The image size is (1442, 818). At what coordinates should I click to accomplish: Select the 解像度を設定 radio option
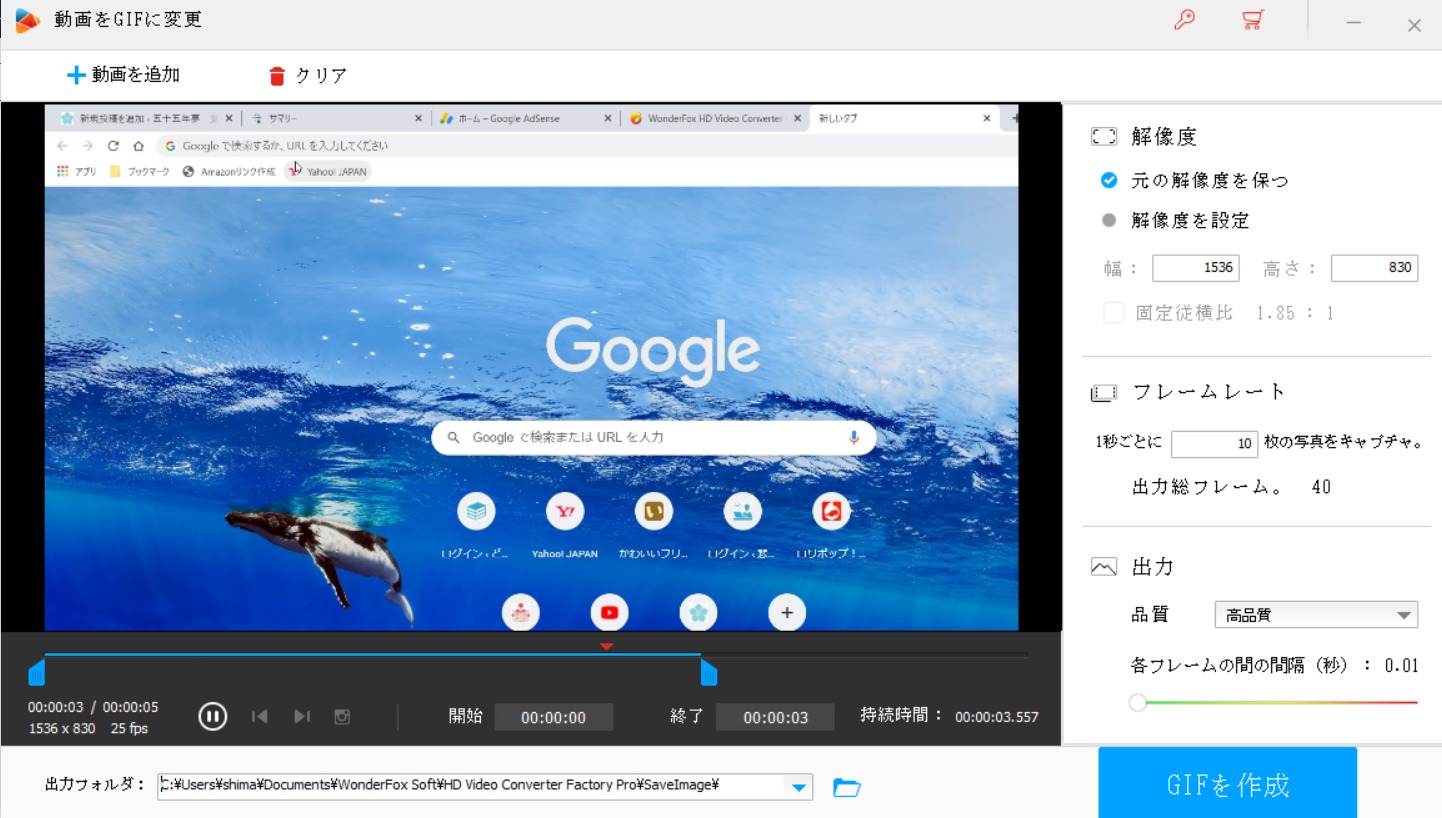coord(1109,221)
